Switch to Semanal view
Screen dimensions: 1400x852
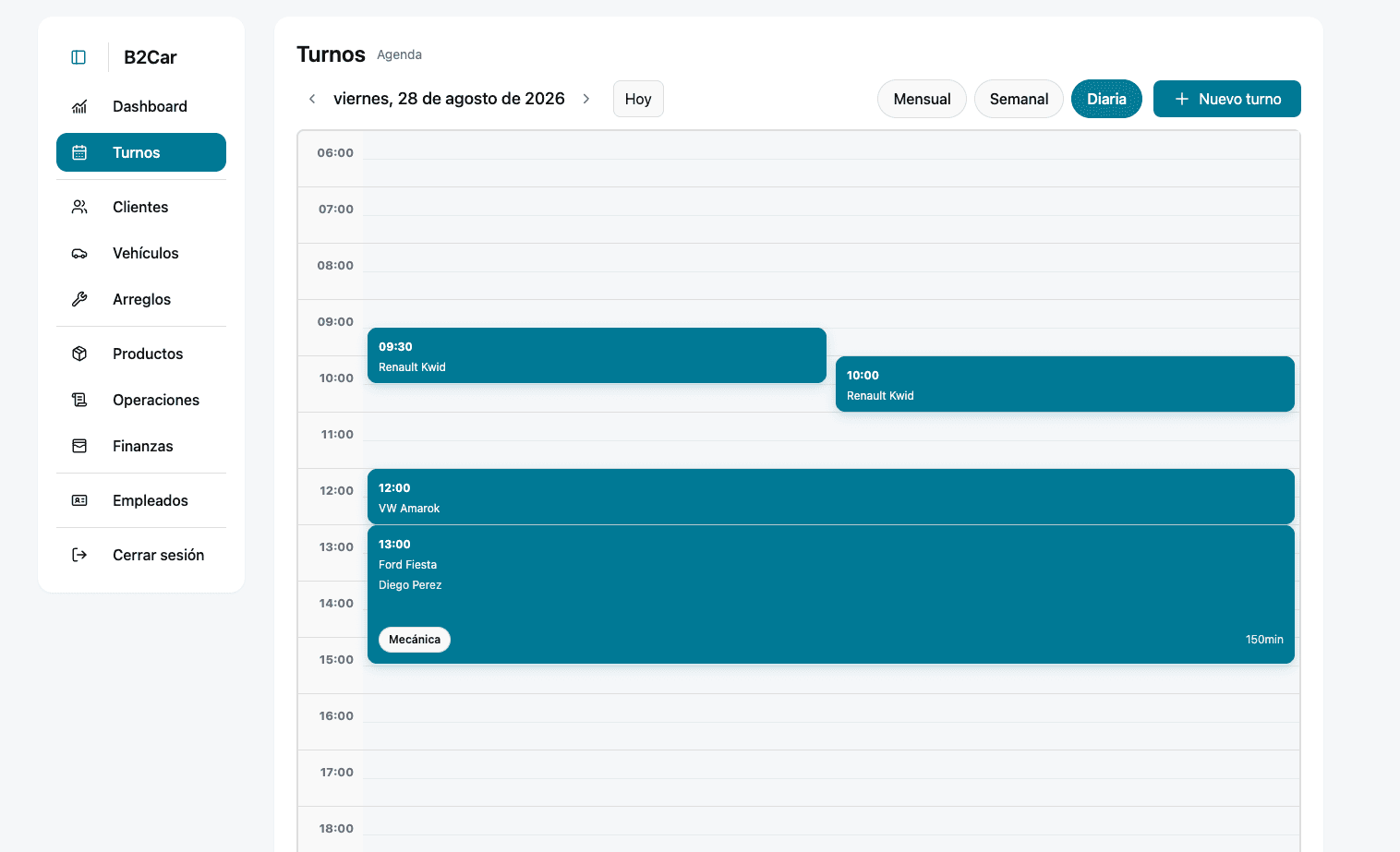pyautogui.click(x=1019, y=99)
